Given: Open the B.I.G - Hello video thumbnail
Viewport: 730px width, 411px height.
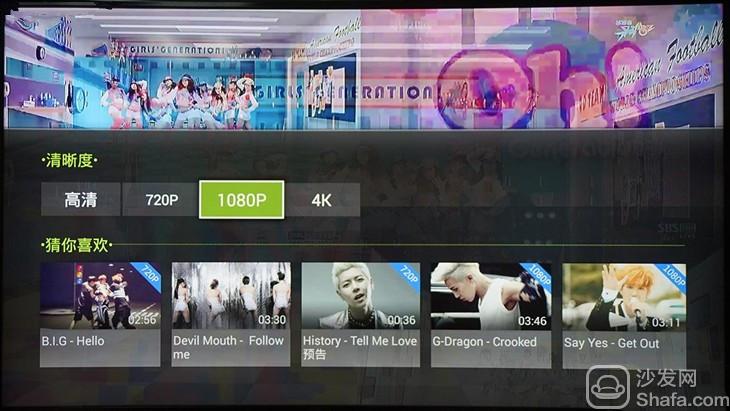Looking at the screenshot, I should (x=101, y=314).
